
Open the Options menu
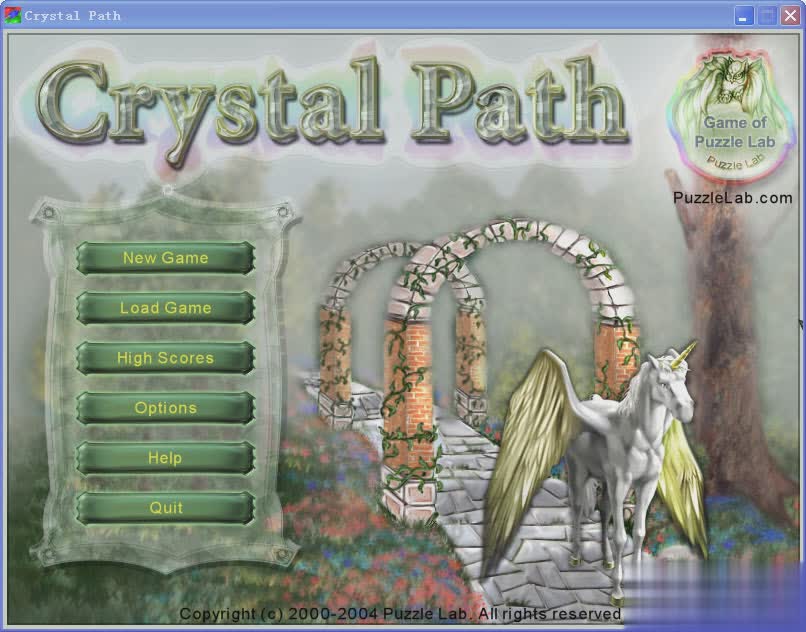tap(166, 408)
